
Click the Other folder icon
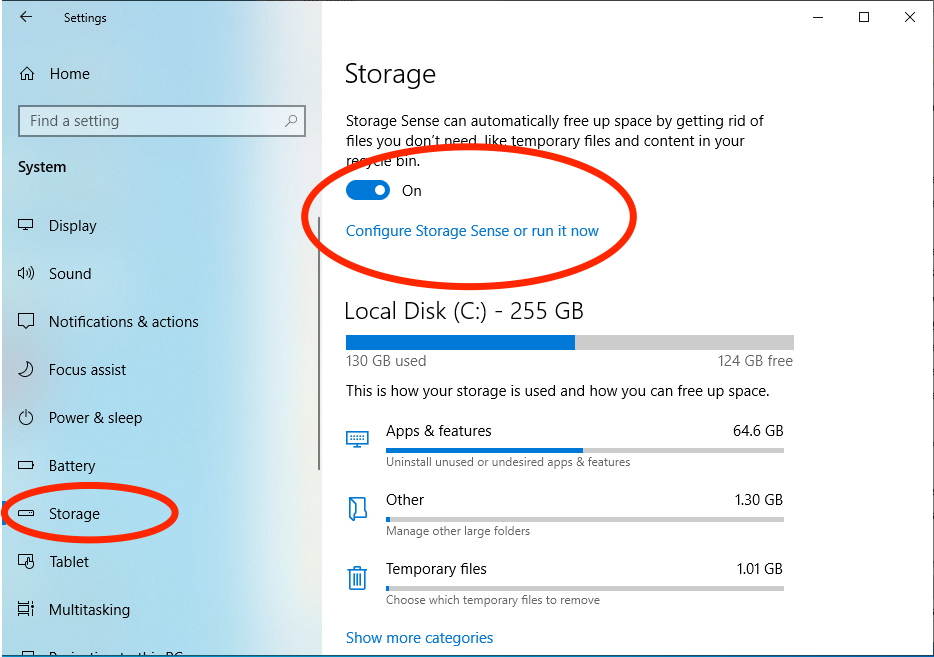(357, 509)
